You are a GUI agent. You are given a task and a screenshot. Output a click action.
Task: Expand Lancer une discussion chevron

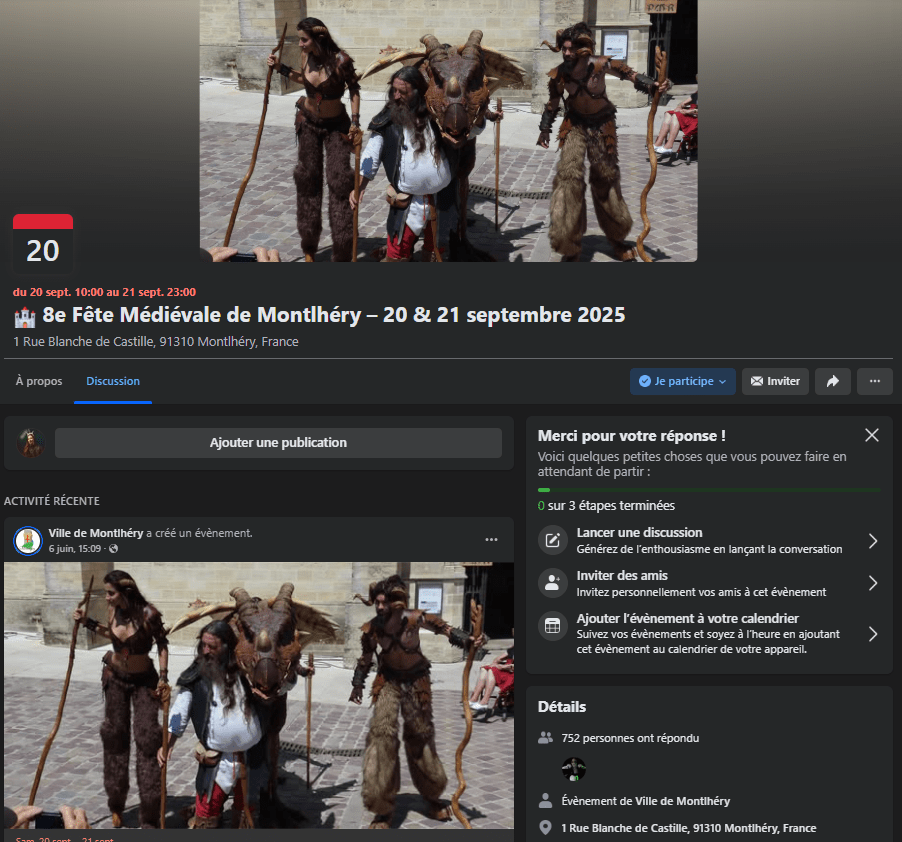pos(873,541)
